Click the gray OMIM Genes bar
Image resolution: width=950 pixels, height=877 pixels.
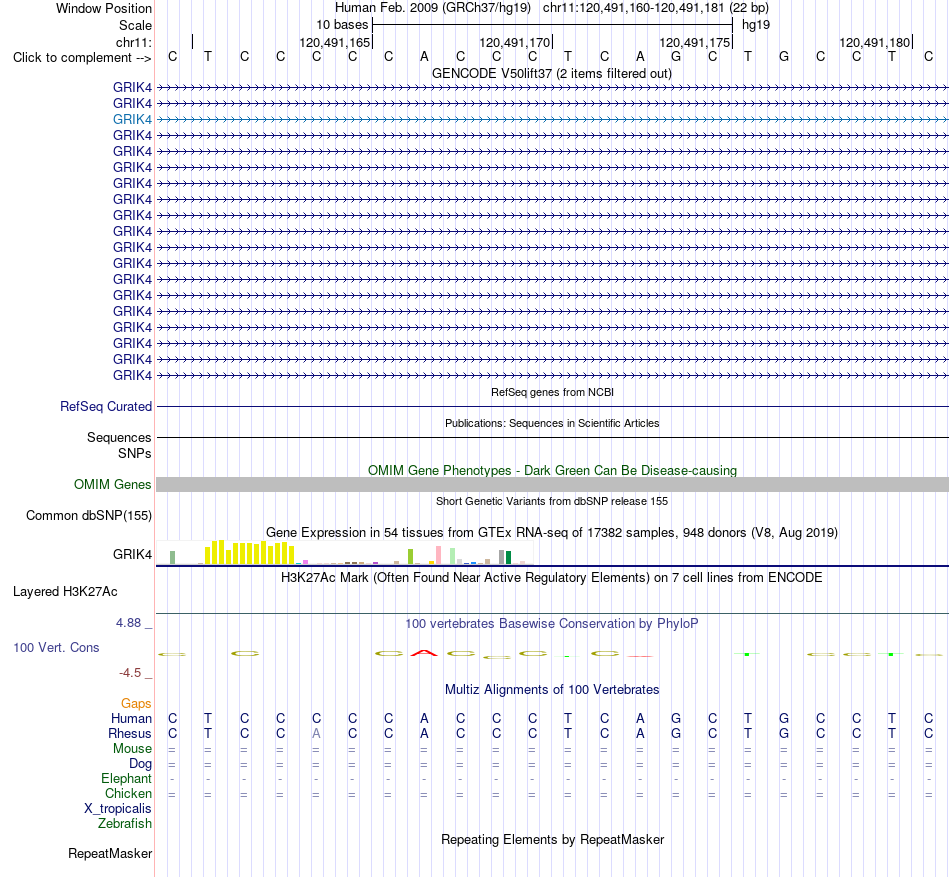click(x=553, y=485)
